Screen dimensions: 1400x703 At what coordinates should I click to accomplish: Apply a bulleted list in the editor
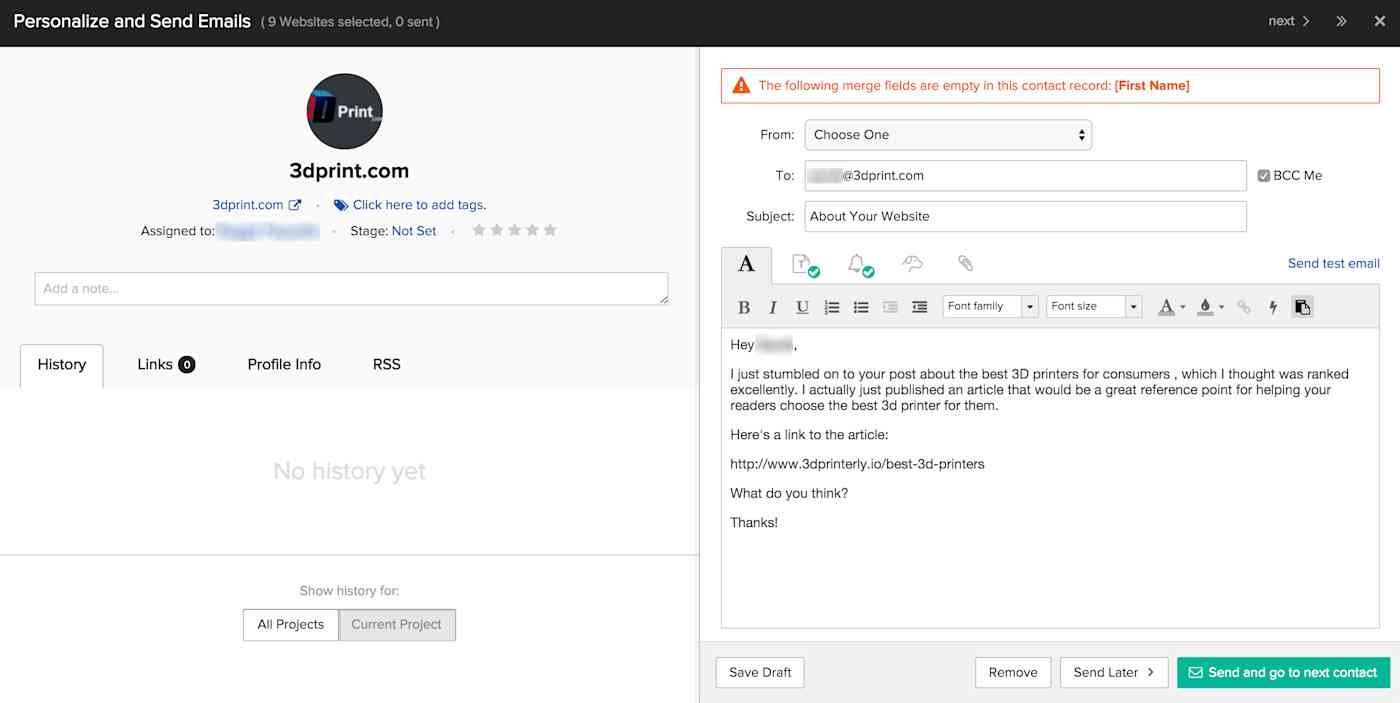coord(861,306)
